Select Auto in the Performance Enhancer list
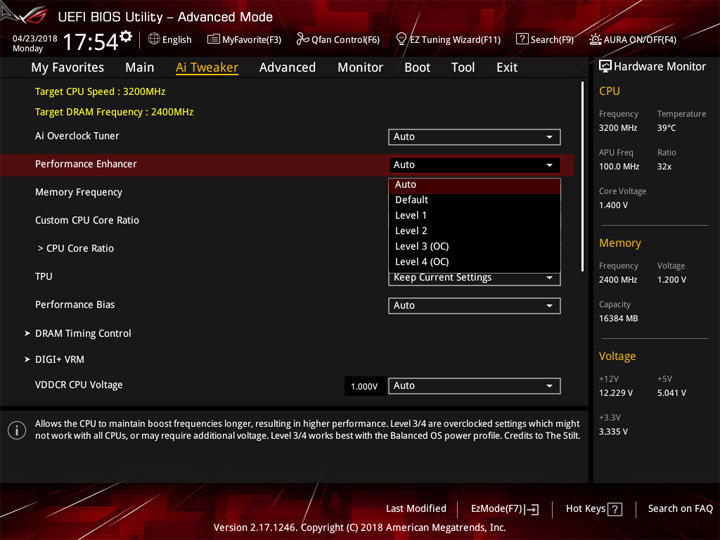This screenshot has height=540, width=720. coord(474,185)
